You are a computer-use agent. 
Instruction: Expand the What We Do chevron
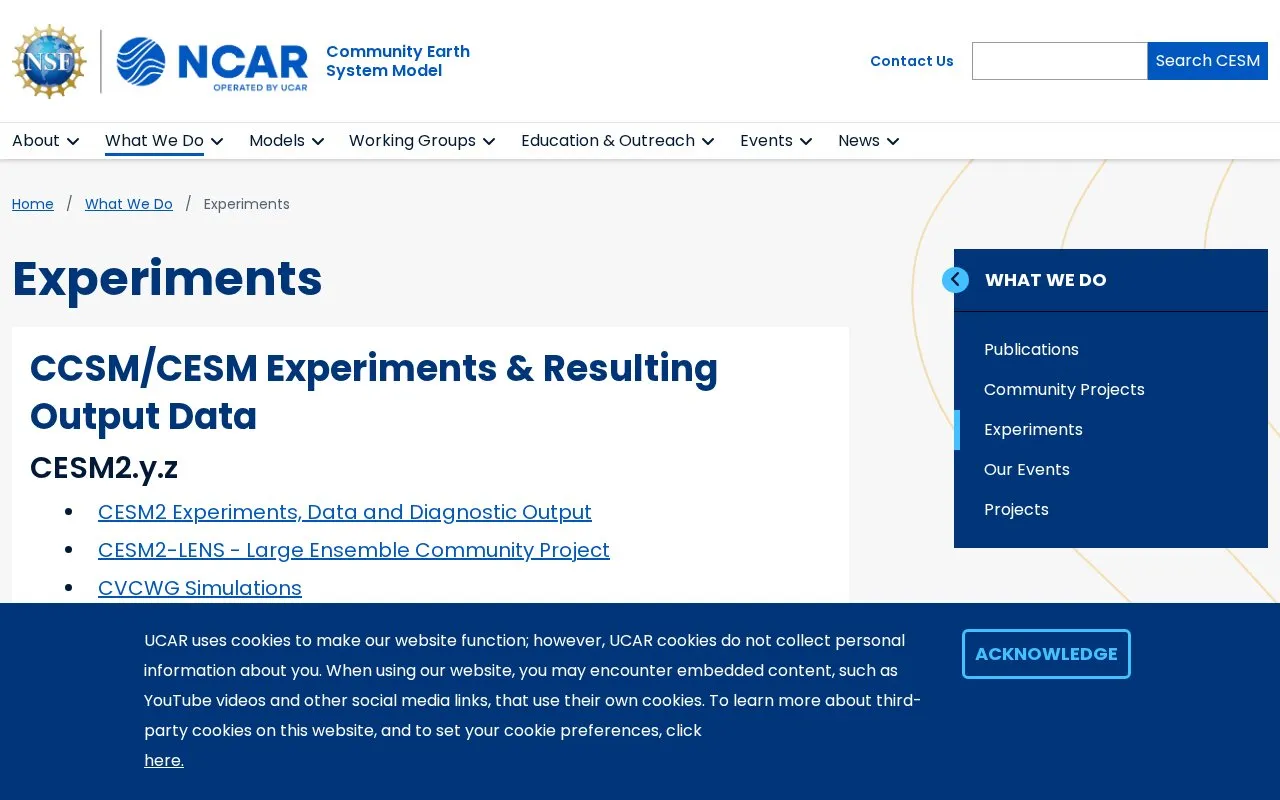click(x=217, y=141)
